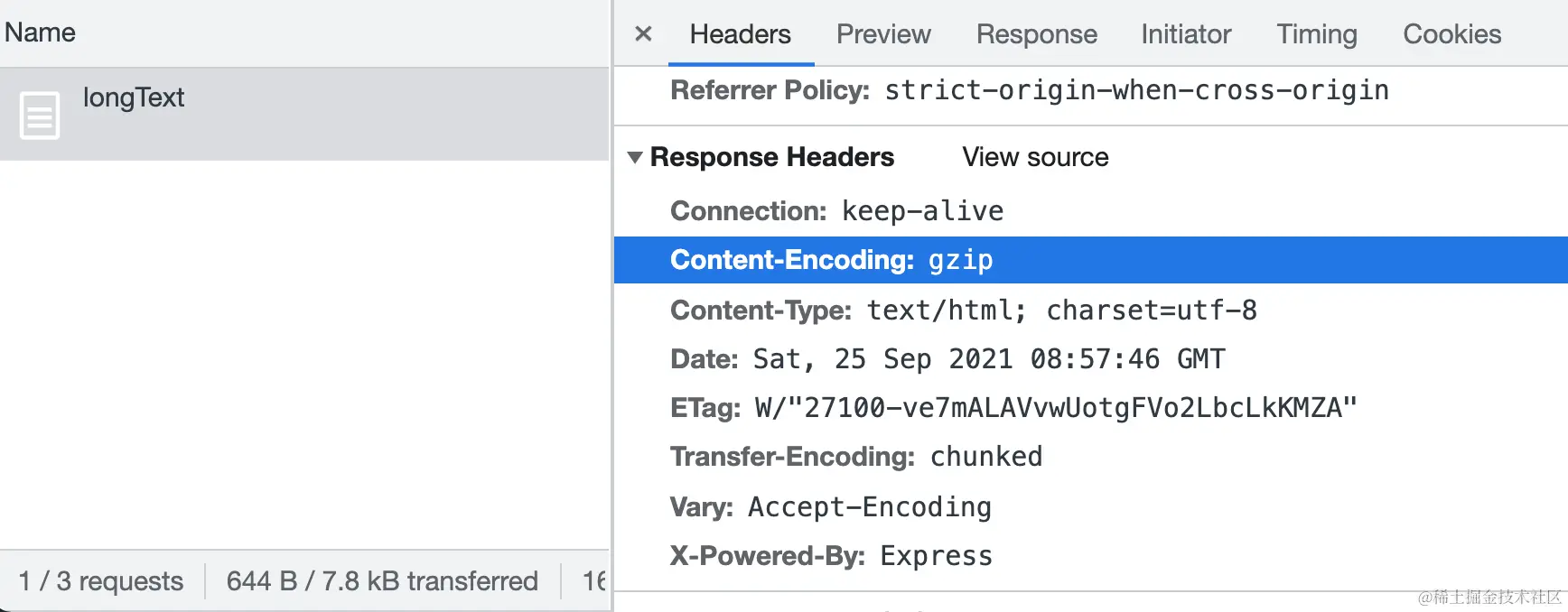Viewport: 1568px width, 612px height.
Task: Switch to the Timing tab
Action: tap(1317, 34)
